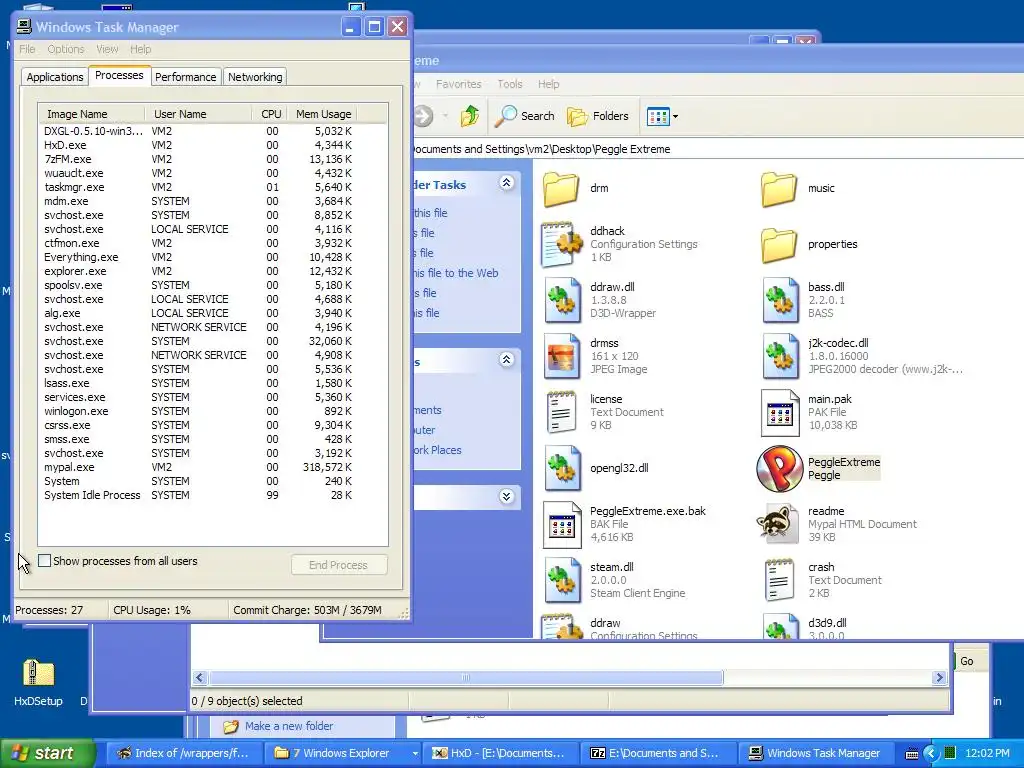This screenshot has height=768, width=1024.
Task: Click the Up folder toolbar icon
Action: point(470,116)
